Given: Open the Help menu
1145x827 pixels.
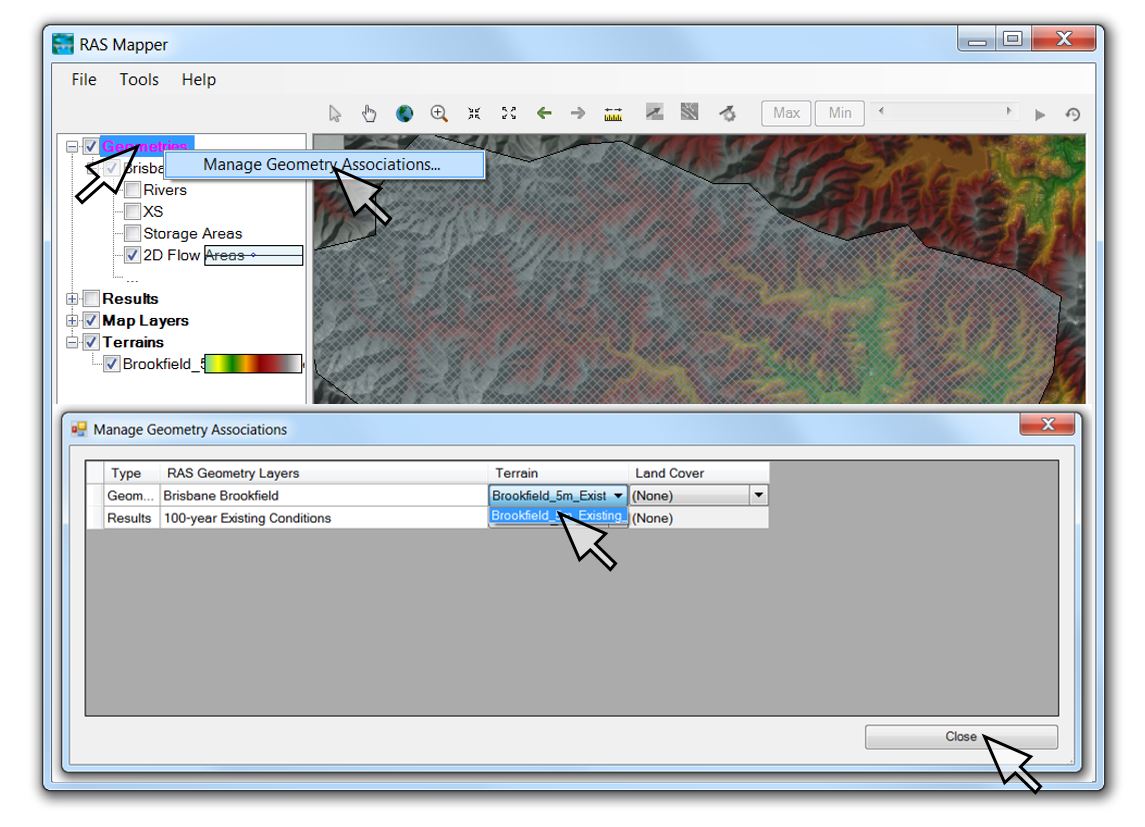Looking at the screenshot, I should point(199,80).
